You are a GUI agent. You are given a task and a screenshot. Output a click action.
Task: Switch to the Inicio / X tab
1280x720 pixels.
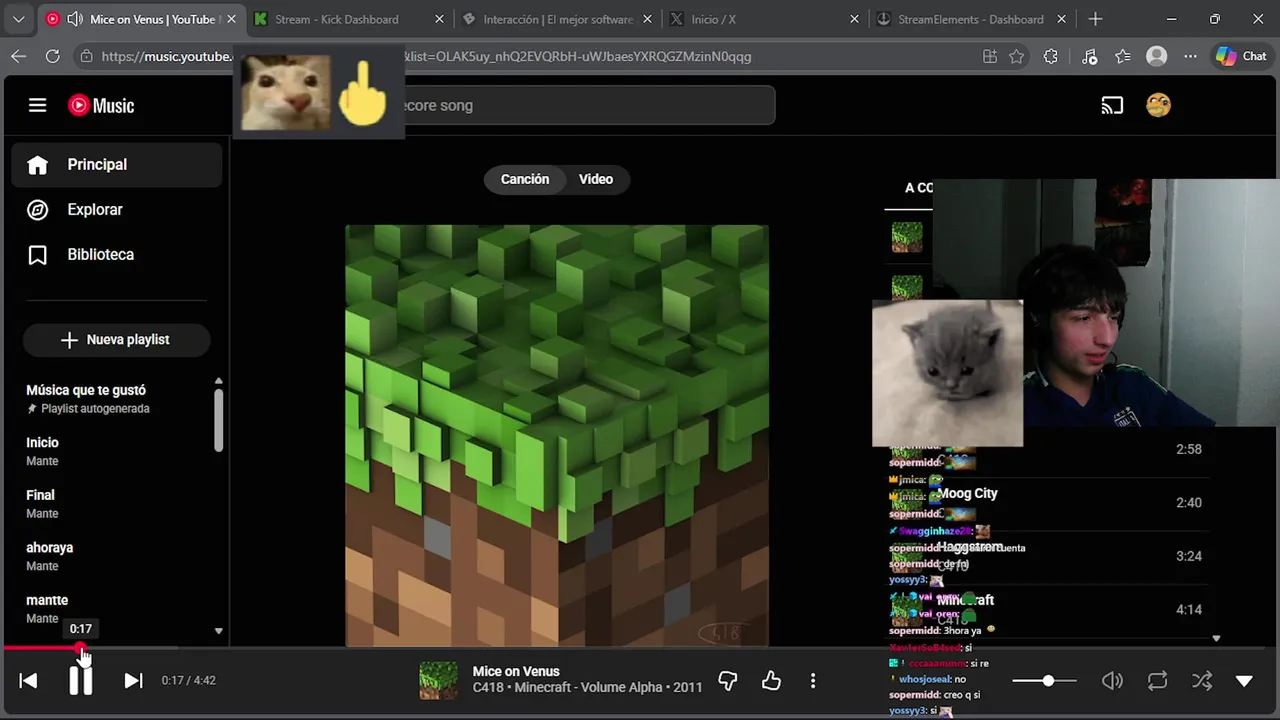[714, 19]
